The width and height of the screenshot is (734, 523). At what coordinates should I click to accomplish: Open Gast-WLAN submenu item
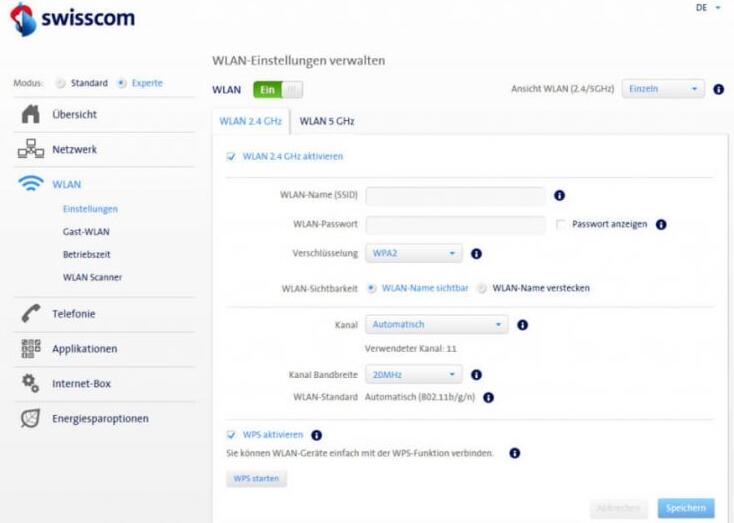[86, 231]
